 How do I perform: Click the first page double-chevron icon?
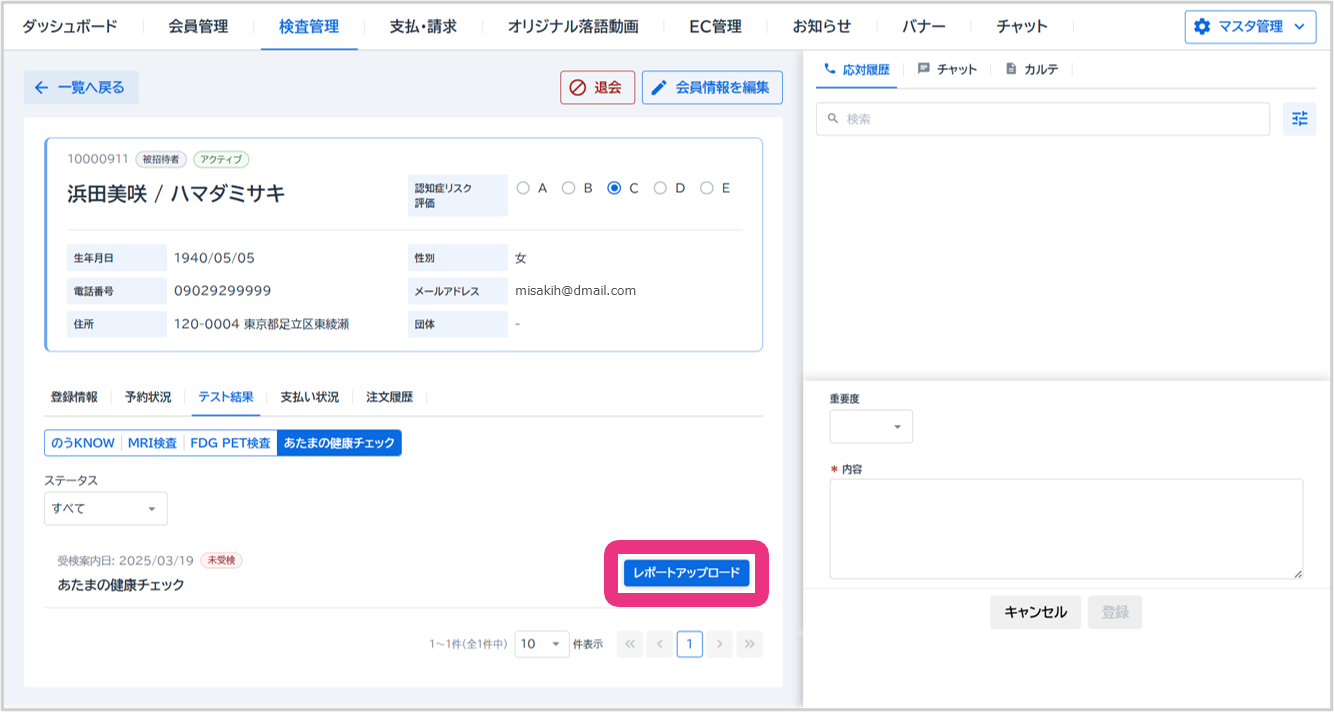(630, 644)
